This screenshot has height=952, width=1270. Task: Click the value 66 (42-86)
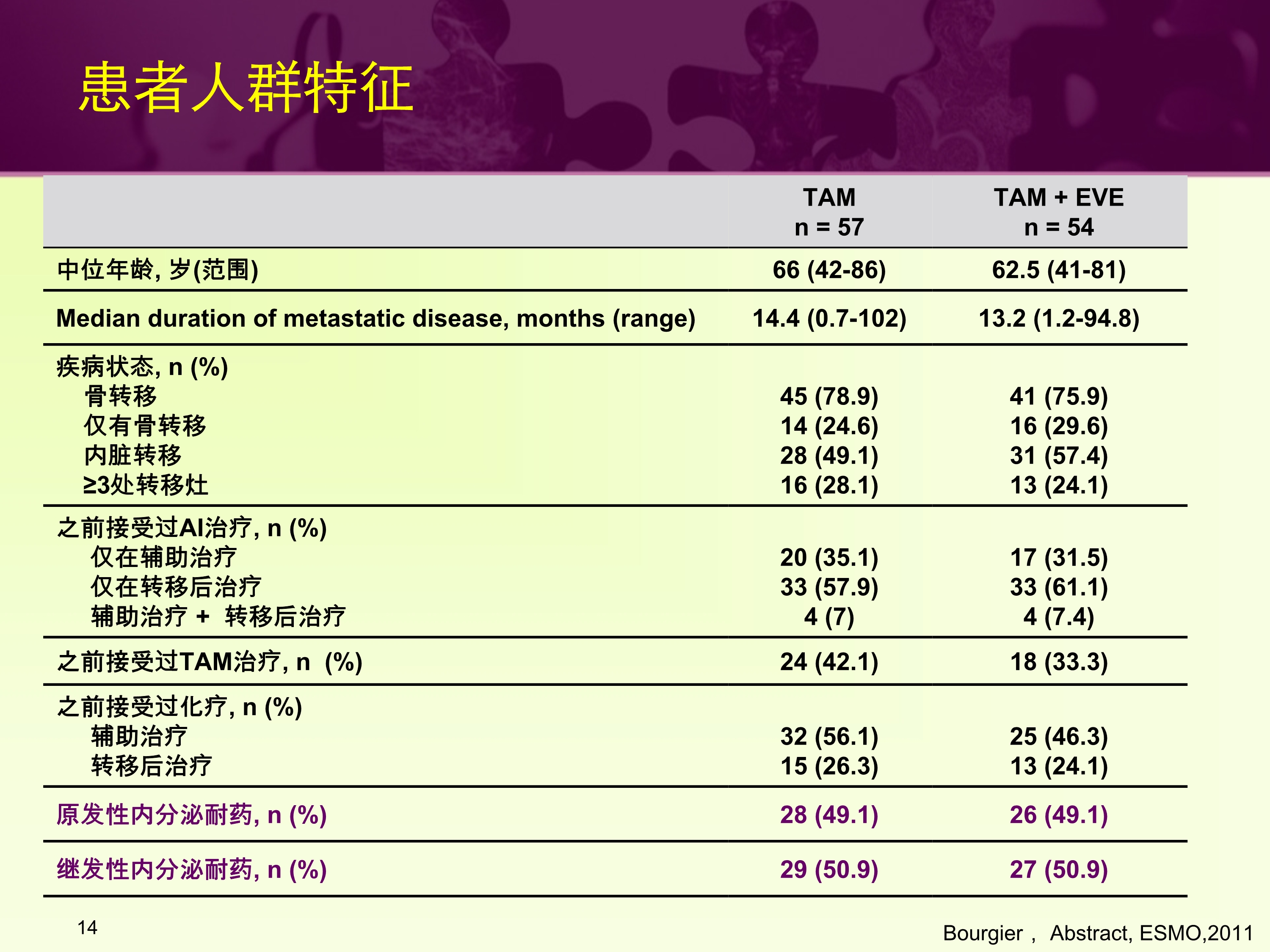tap(829, 270)
